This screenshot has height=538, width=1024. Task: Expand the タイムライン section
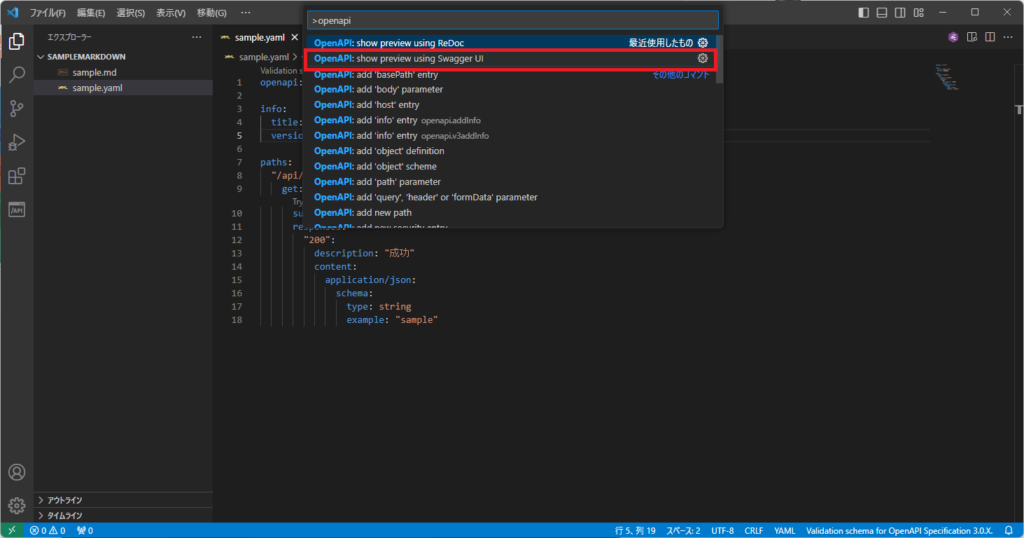(123, 515)
